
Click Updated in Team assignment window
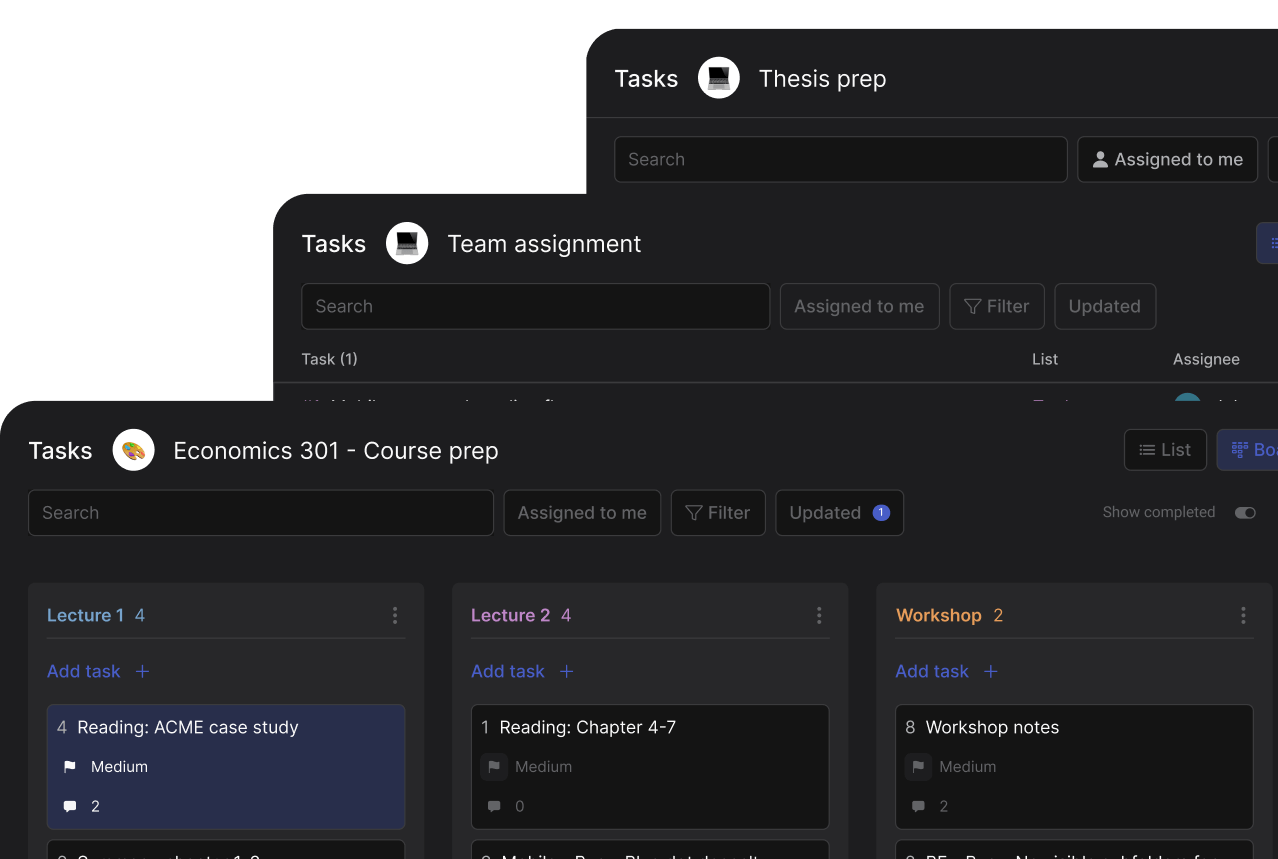1105,306
